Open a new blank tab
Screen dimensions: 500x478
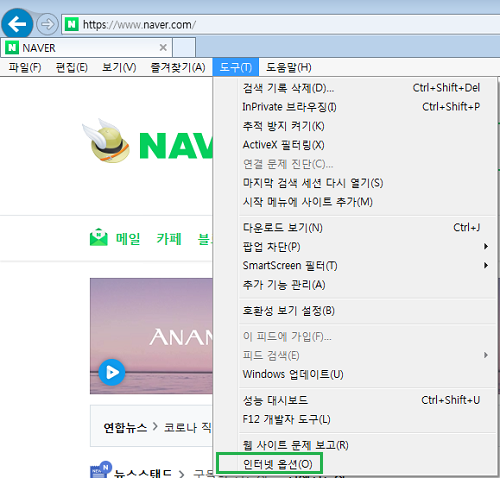pos(184,48)
